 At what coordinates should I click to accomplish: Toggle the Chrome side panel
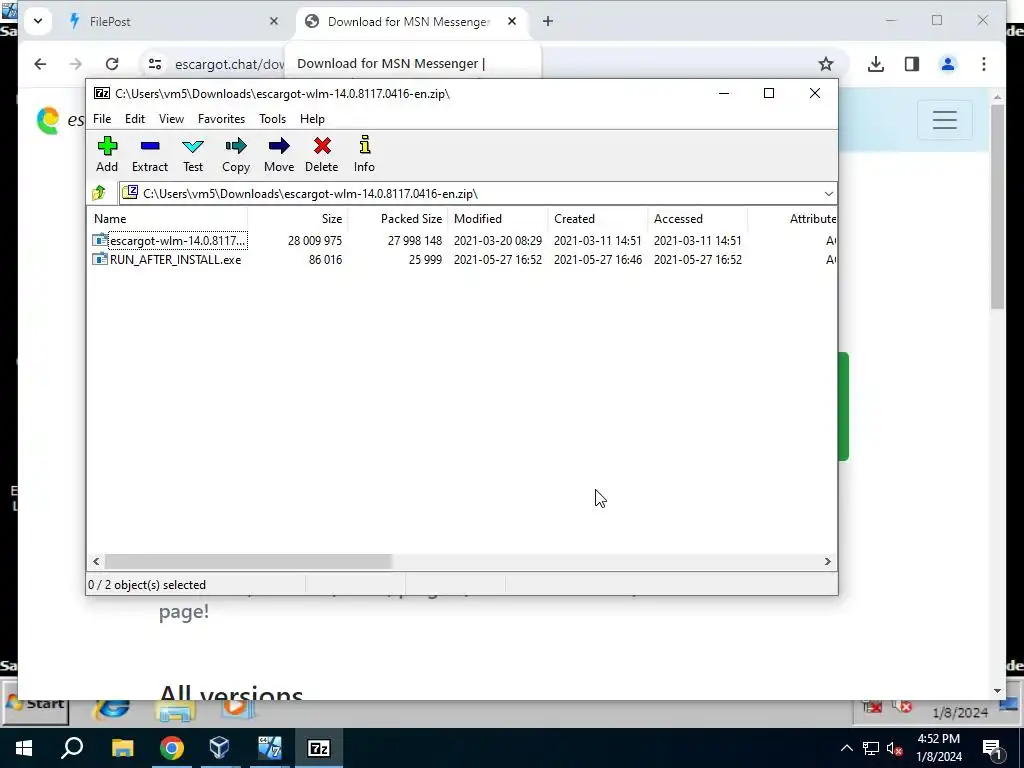click(x=912, y=64)
